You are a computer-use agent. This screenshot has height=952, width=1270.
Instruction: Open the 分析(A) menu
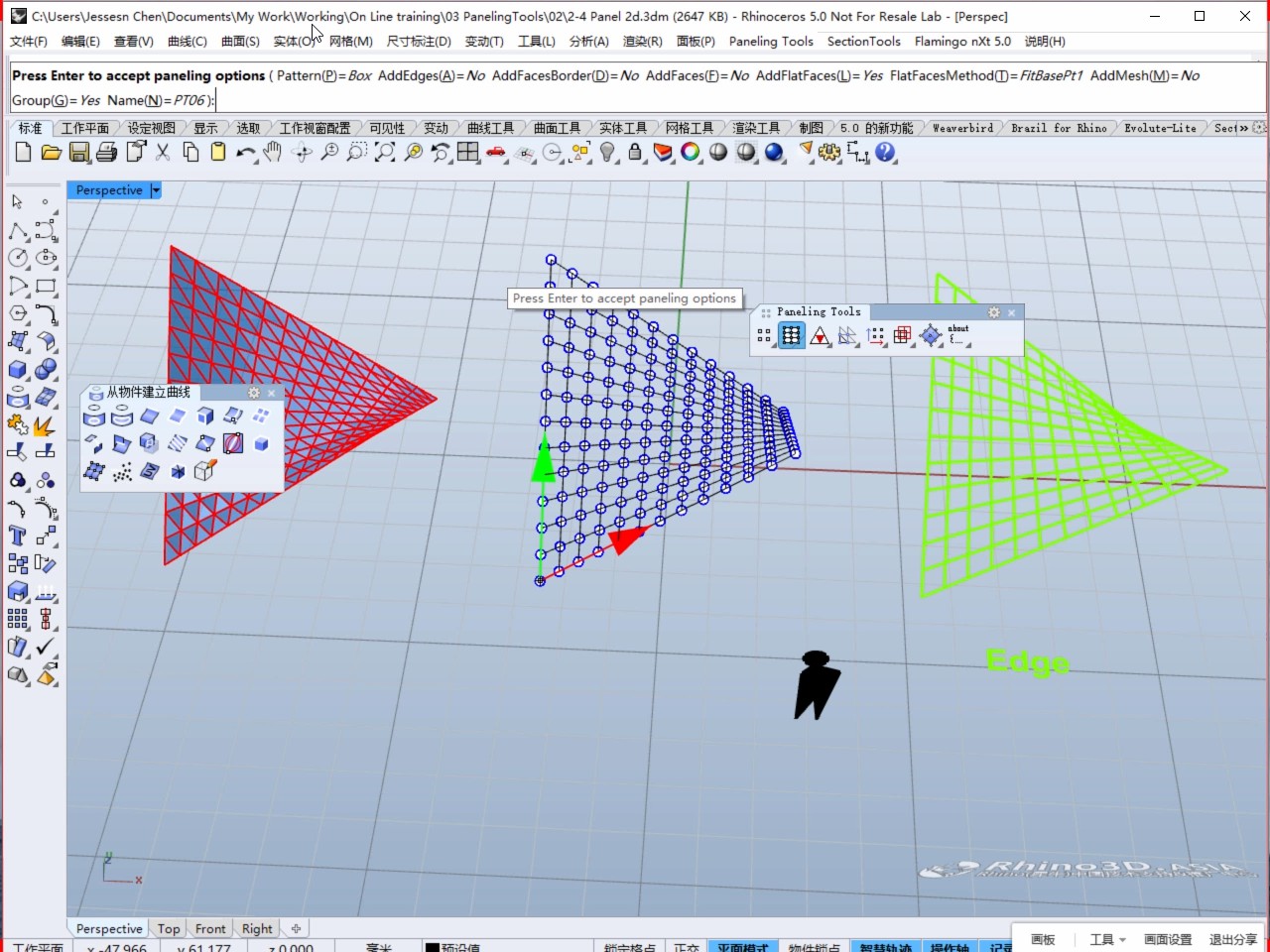pyautogui.click(x=589, y=42)
